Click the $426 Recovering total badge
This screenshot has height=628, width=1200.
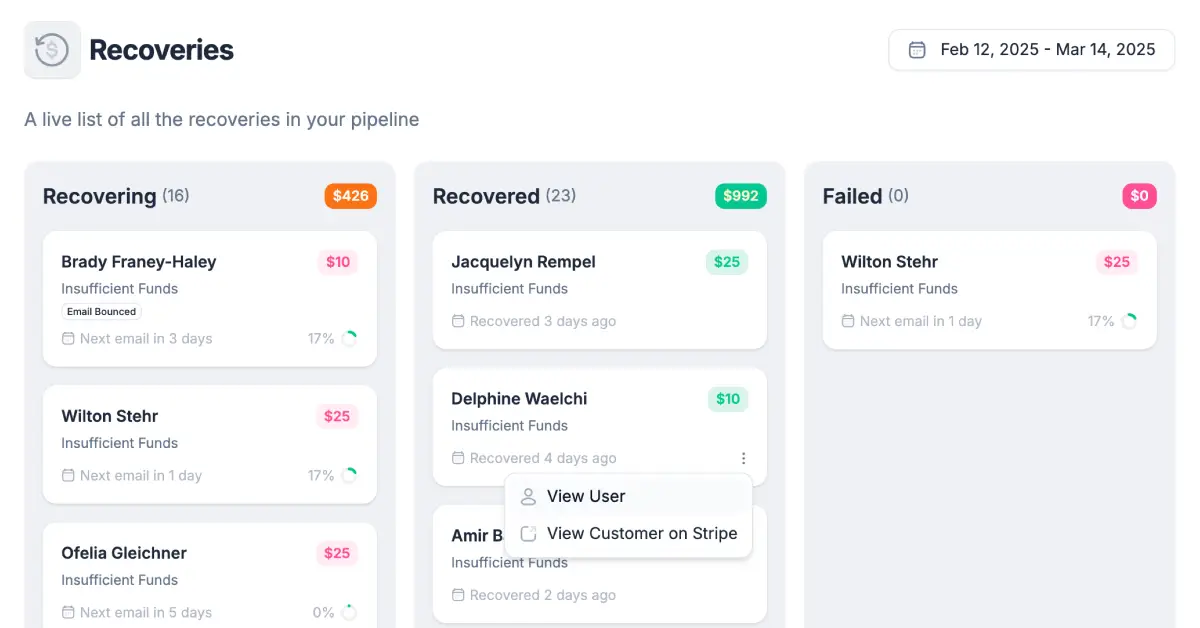[350, 196]
